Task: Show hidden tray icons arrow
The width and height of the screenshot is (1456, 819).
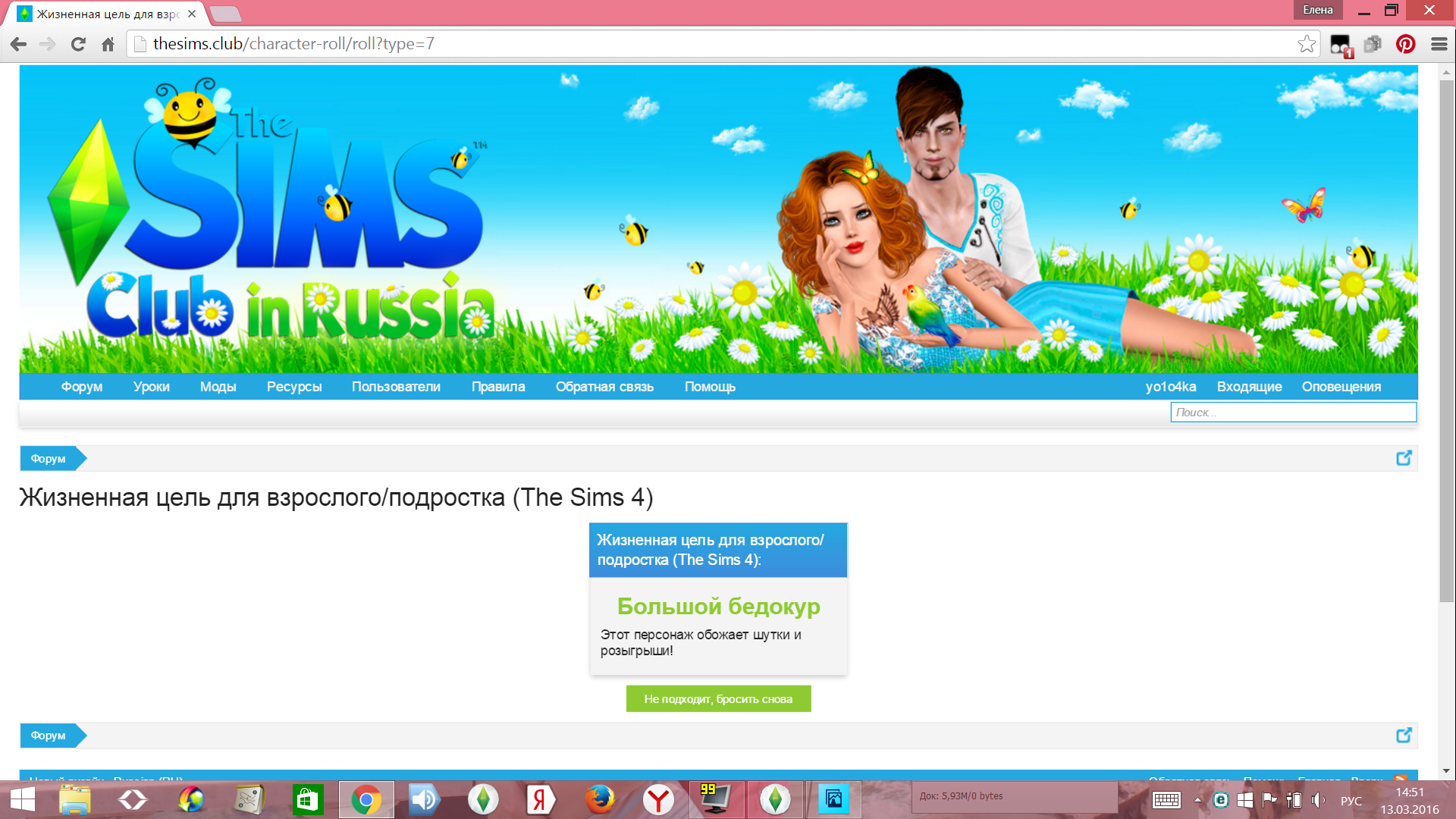Action: [x=1197, y=800]
